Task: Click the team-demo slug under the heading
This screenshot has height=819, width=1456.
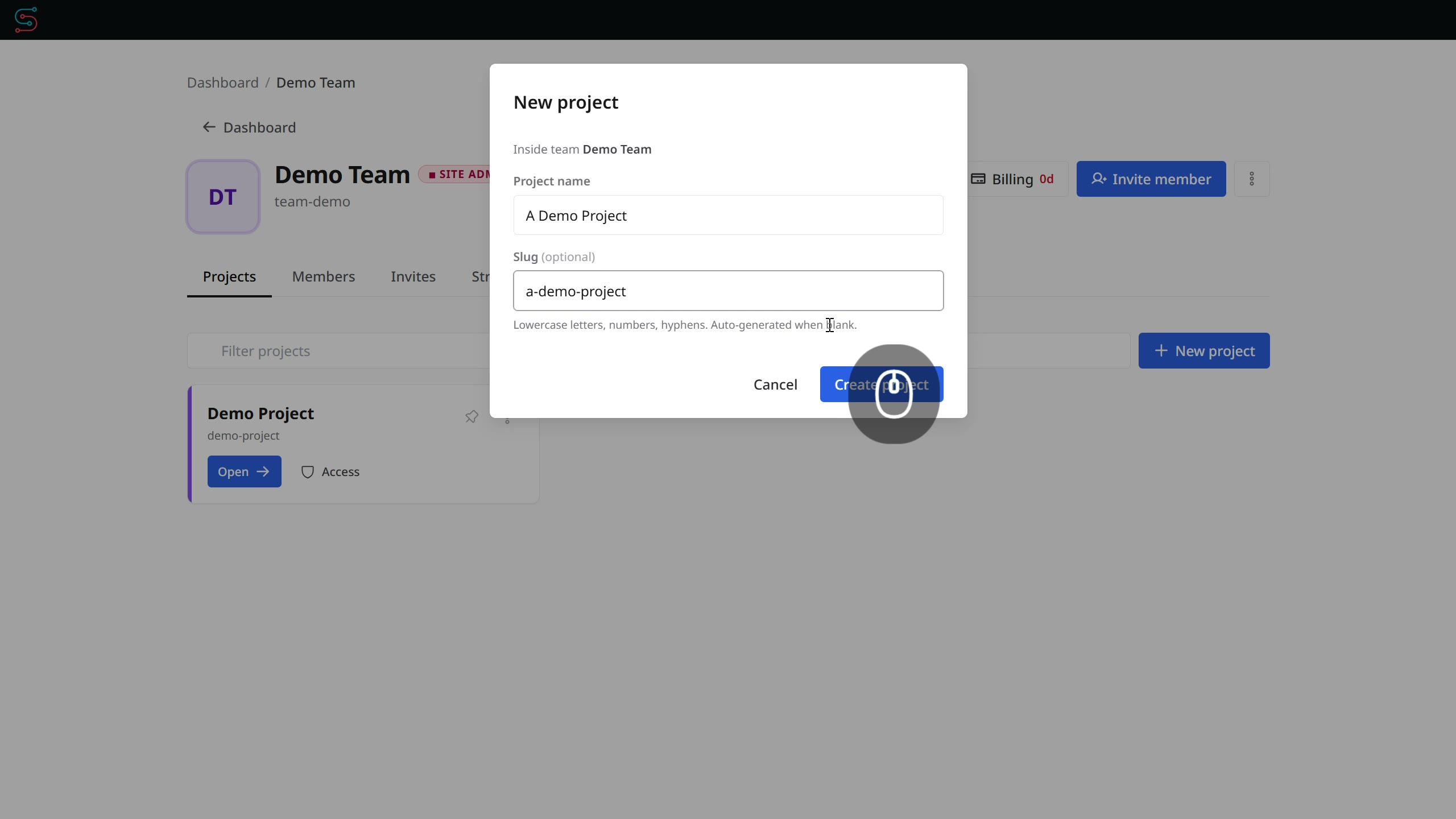Action: click(x=312, y=202)
